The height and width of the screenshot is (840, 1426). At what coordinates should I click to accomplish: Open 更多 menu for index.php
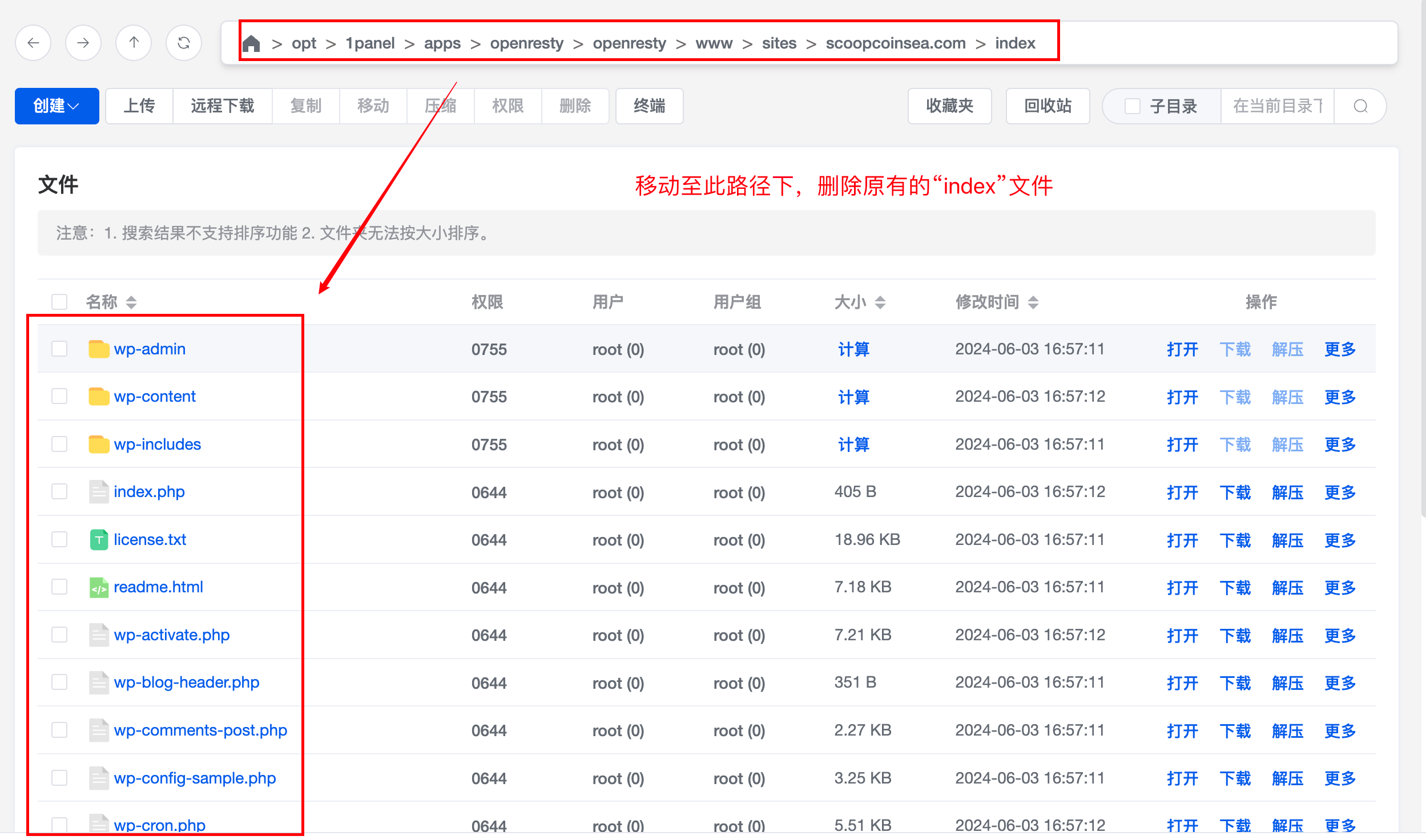pos(1340,492)
